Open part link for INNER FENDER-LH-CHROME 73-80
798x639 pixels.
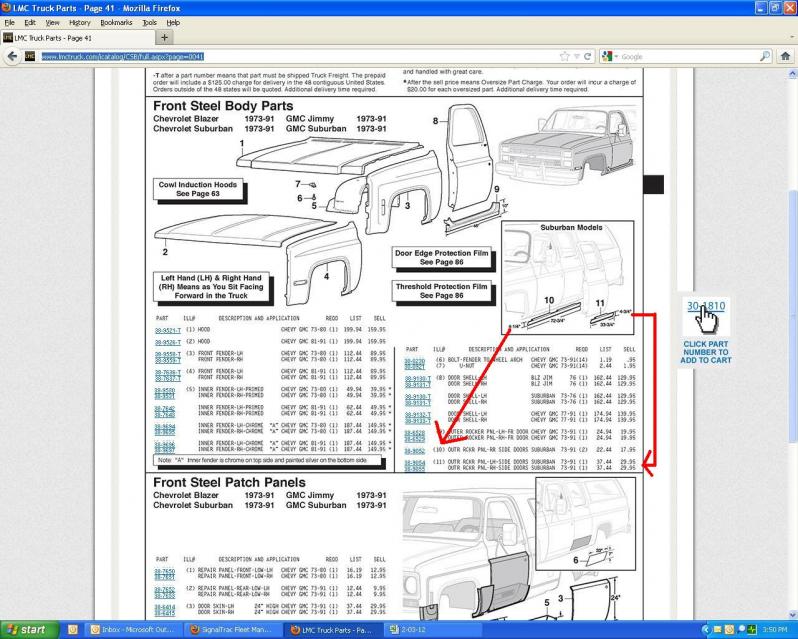[164, 426]
